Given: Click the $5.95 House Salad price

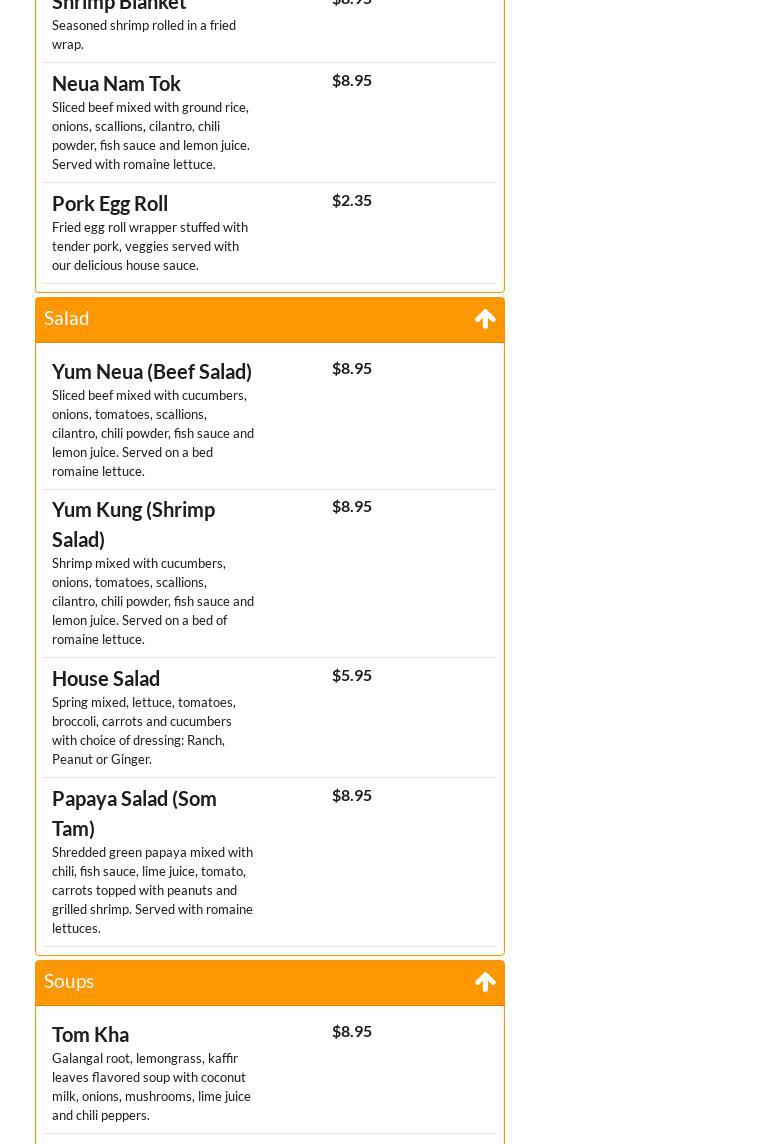Looking at the screenshot, I should click(352, 675).
